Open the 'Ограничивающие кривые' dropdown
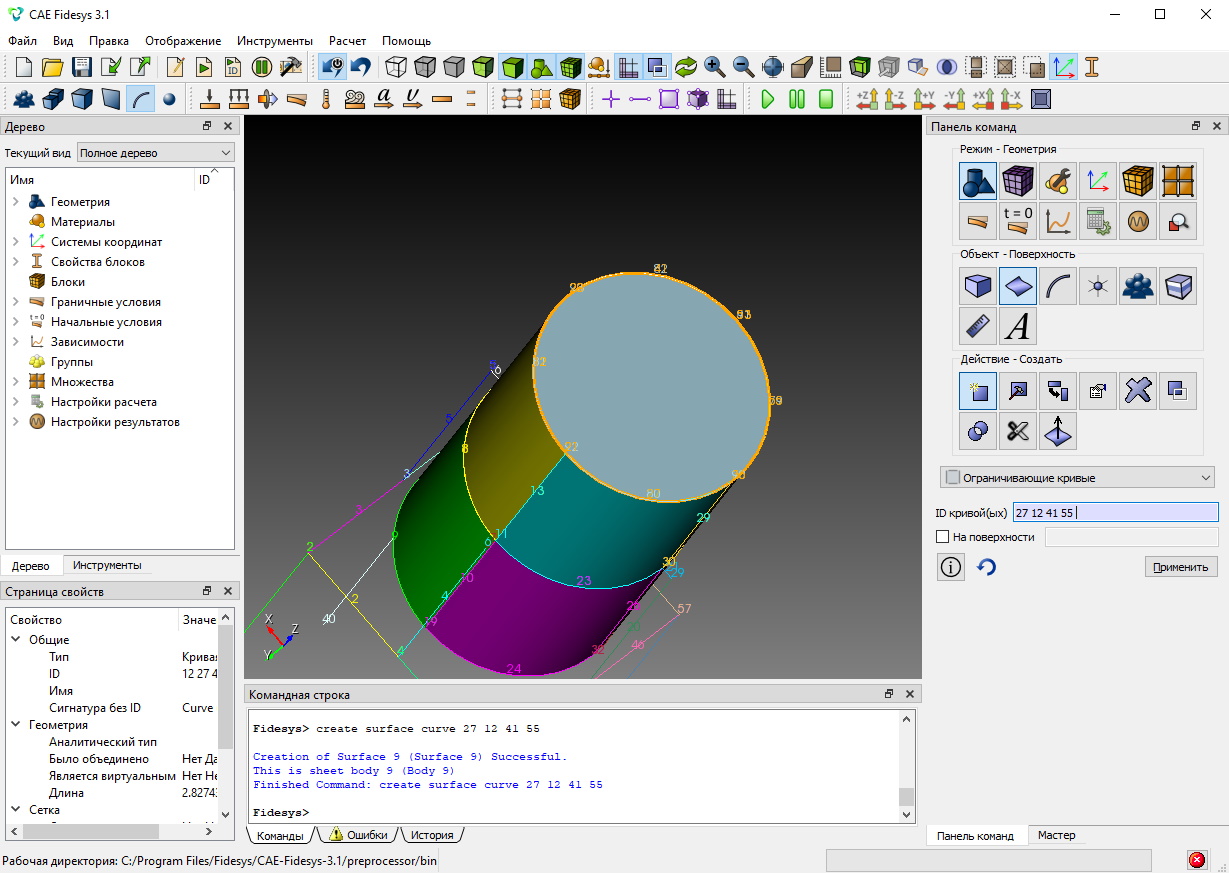Viewport: 1229px width, 873px height. click(1078, 477)
